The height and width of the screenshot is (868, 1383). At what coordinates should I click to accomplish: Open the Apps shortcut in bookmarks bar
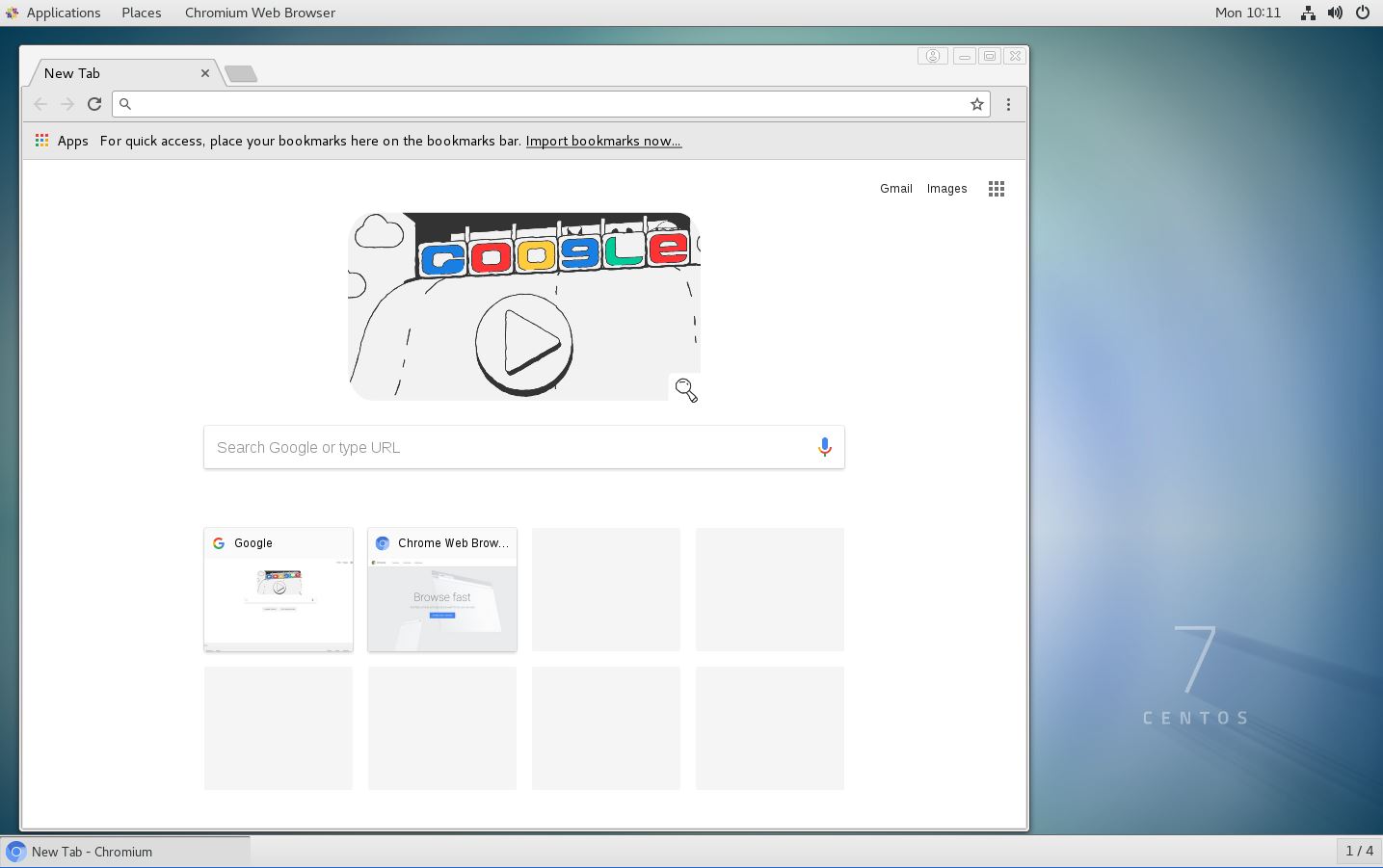tap(62, 141)
